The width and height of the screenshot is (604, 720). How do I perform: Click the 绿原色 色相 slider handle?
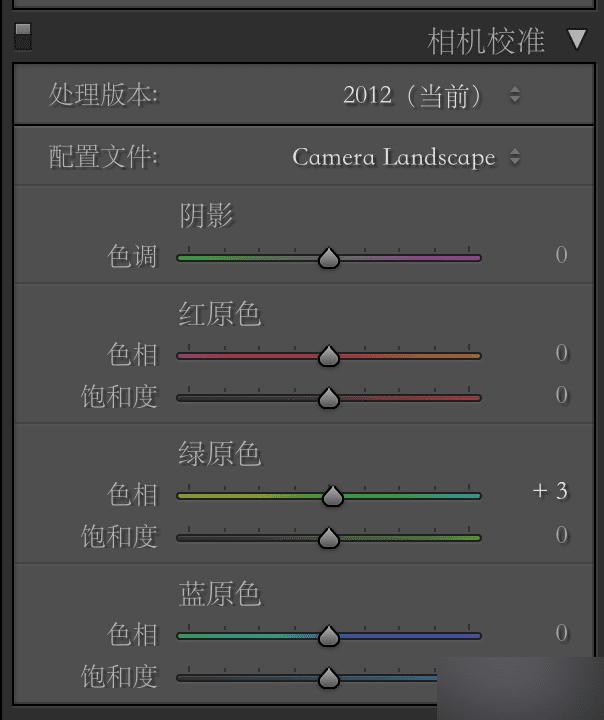pyautogui.click(x=333, y=495)
